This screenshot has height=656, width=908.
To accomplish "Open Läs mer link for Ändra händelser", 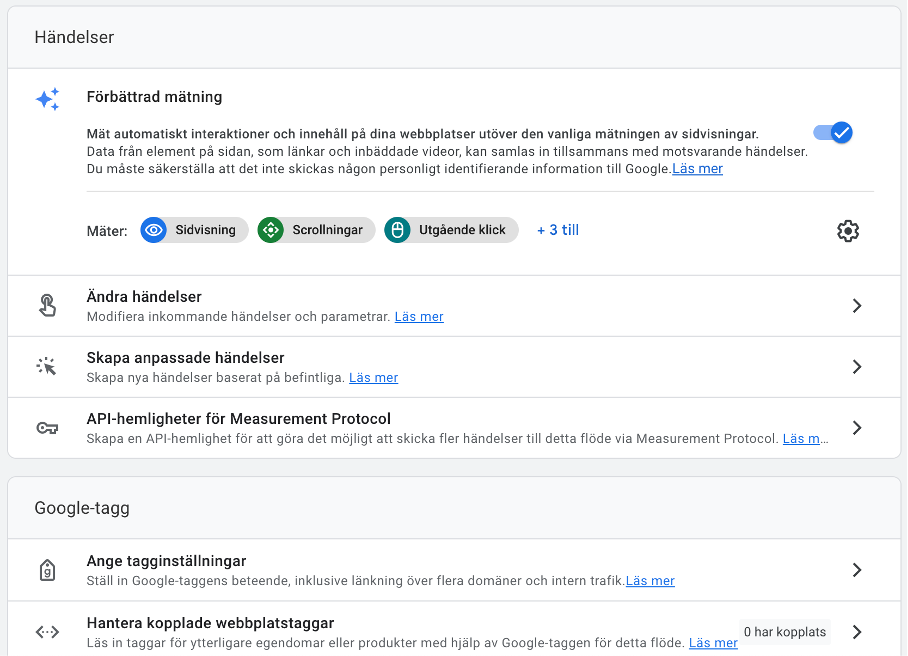I will [x=419, y=317].
